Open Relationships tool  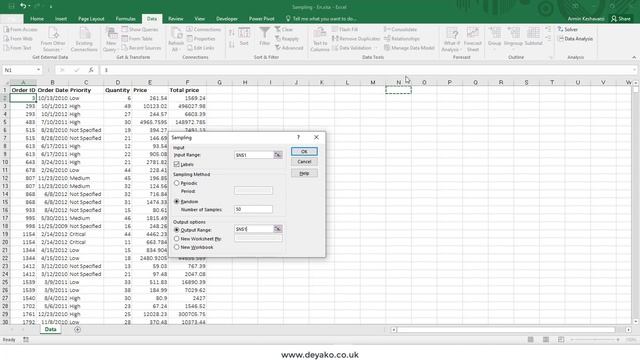[x=402, y=39]
